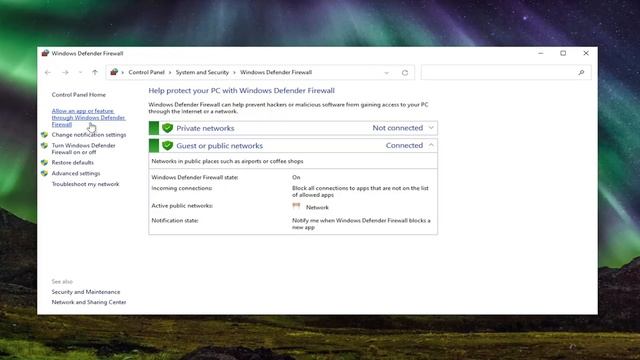Open Change notification settings
The image size is (640, 360).
[x=89, y=135]
